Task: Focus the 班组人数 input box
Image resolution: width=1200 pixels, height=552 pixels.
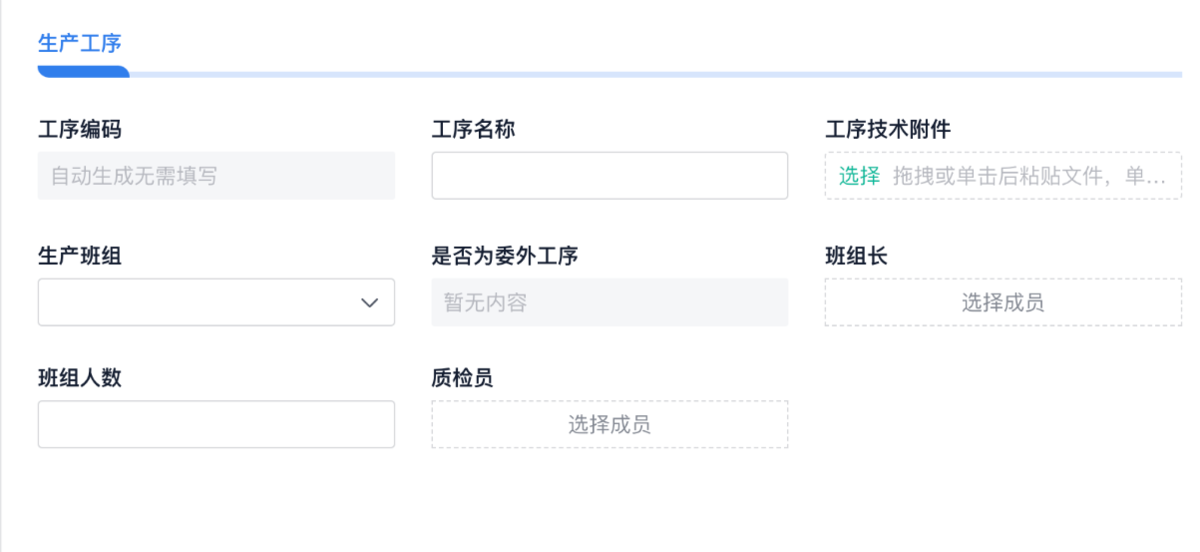Action: [x=216, y=425]
